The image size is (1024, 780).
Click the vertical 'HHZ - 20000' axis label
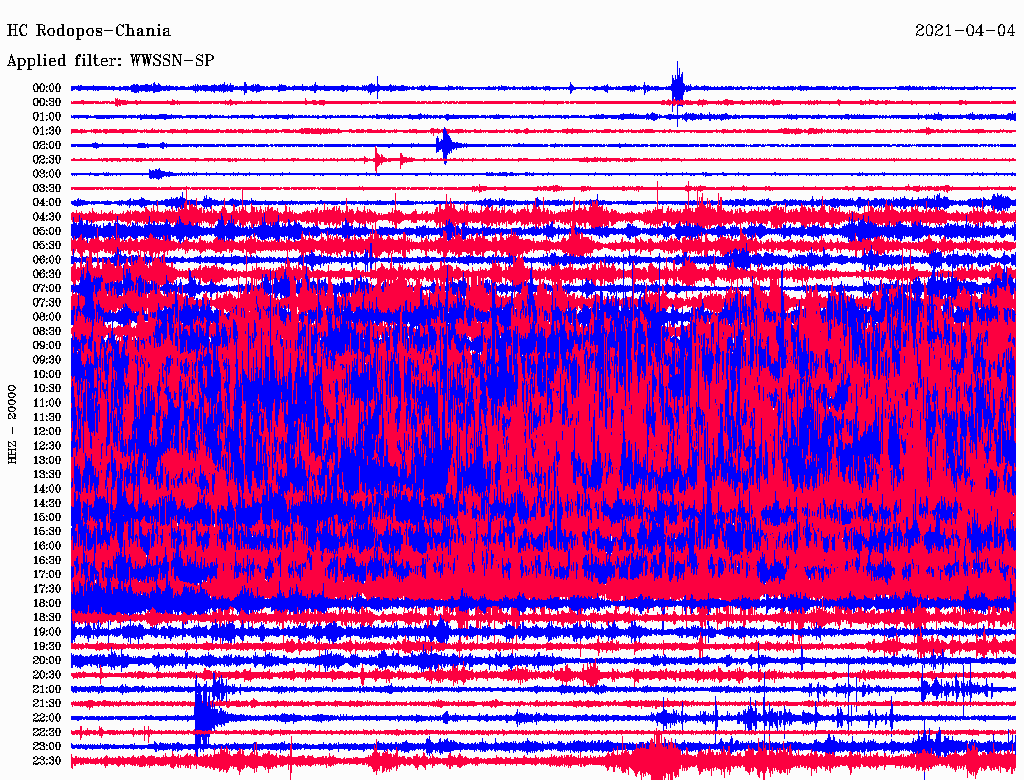[x=12, y=425]
